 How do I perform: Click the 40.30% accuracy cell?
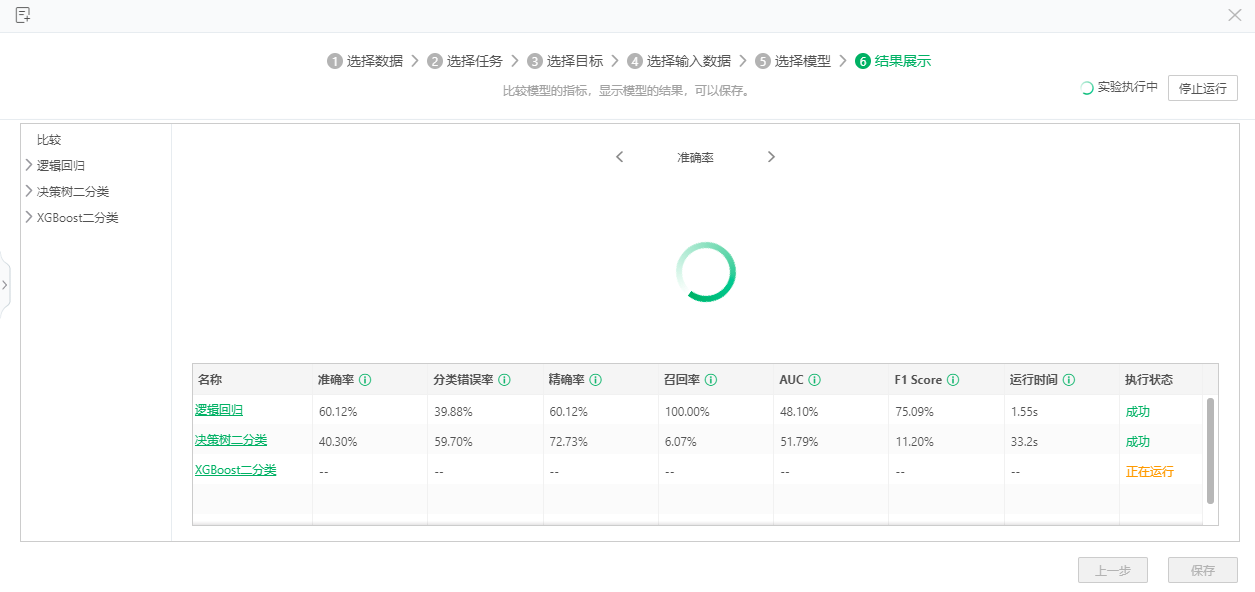point(338,441)
